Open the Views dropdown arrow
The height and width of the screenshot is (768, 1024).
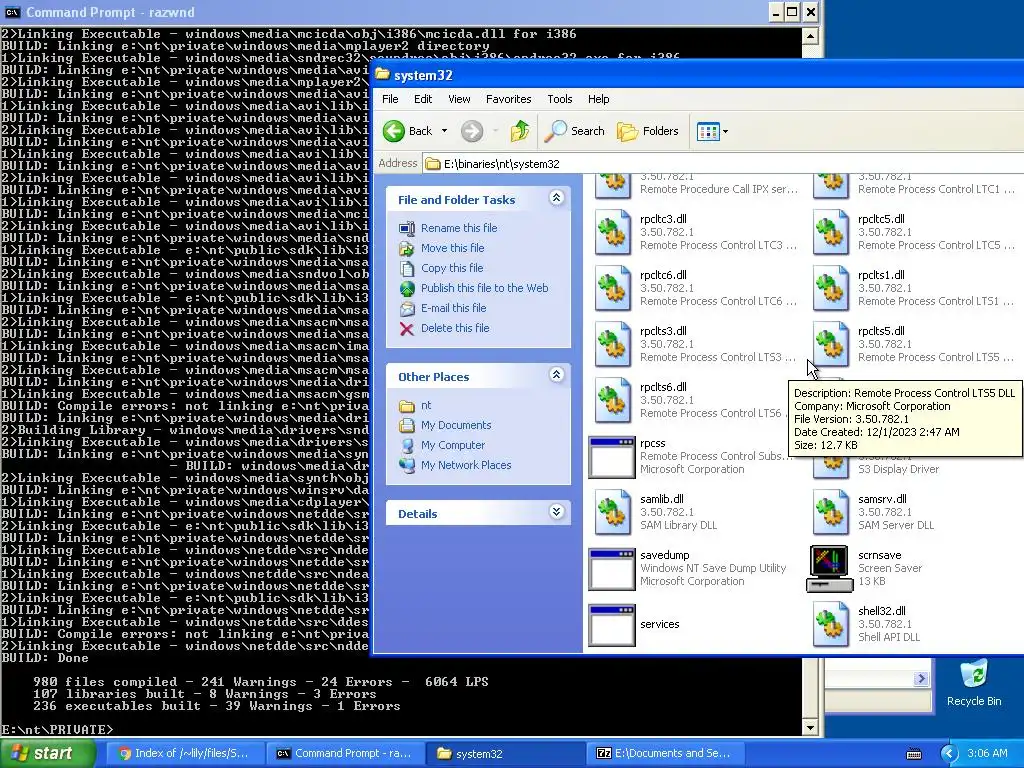726,131
